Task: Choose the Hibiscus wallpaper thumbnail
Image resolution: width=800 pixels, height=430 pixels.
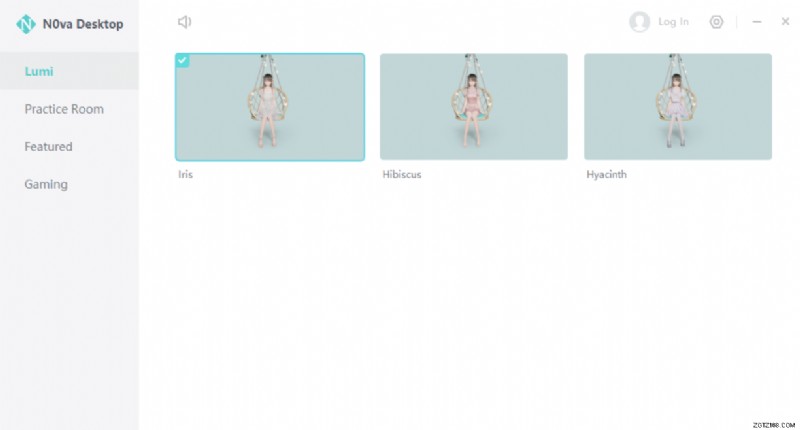Action: [x=474, y=107]
